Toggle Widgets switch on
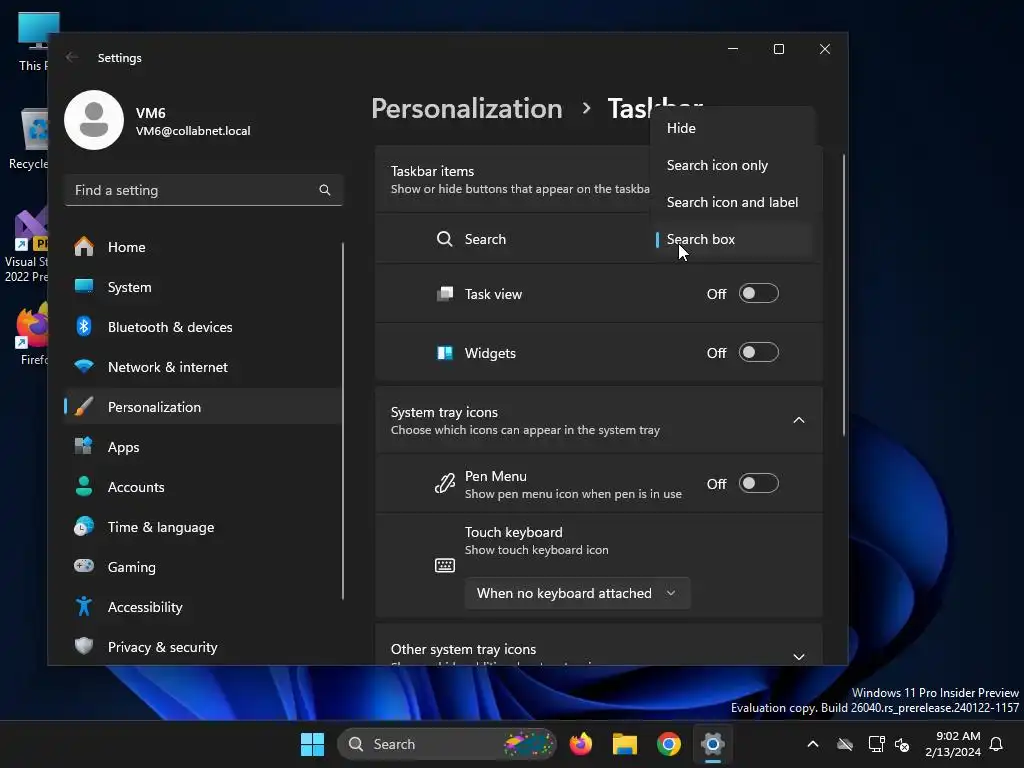1024x768 pixels. (x=759, y=353)
